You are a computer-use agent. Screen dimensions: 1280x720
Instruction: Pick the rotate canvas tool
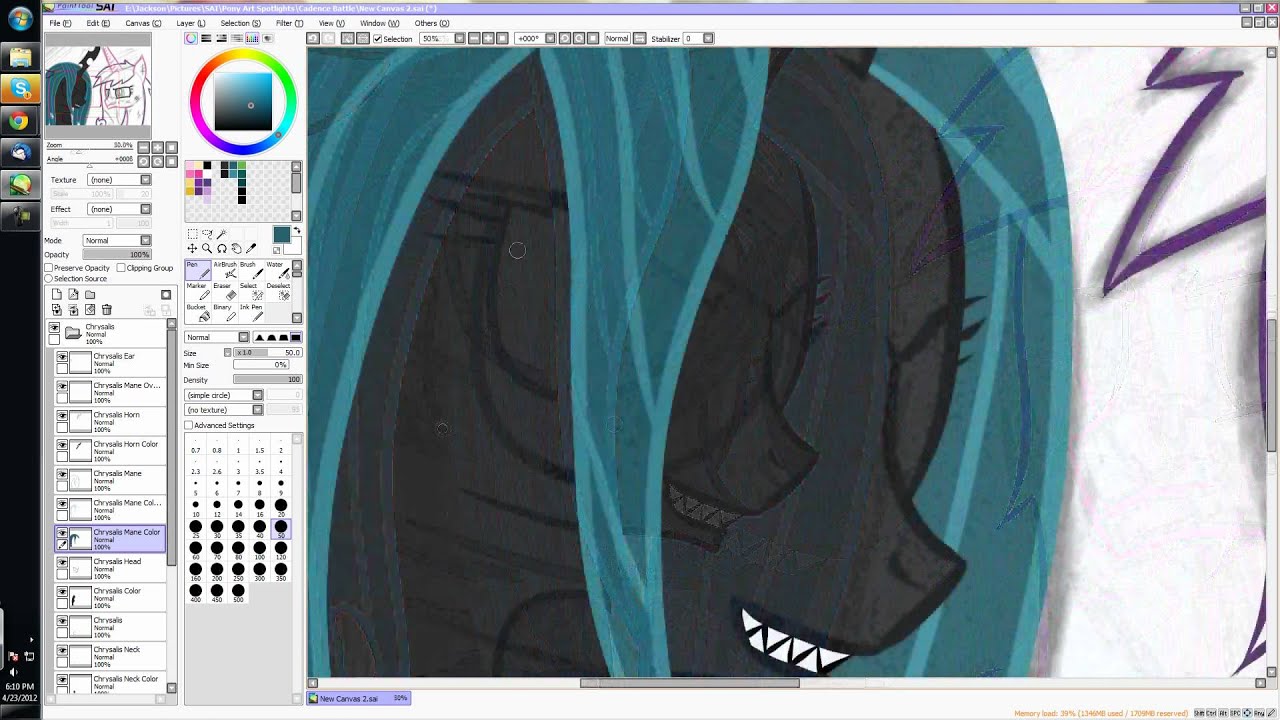pyautogui.click(x=222, y=248)
